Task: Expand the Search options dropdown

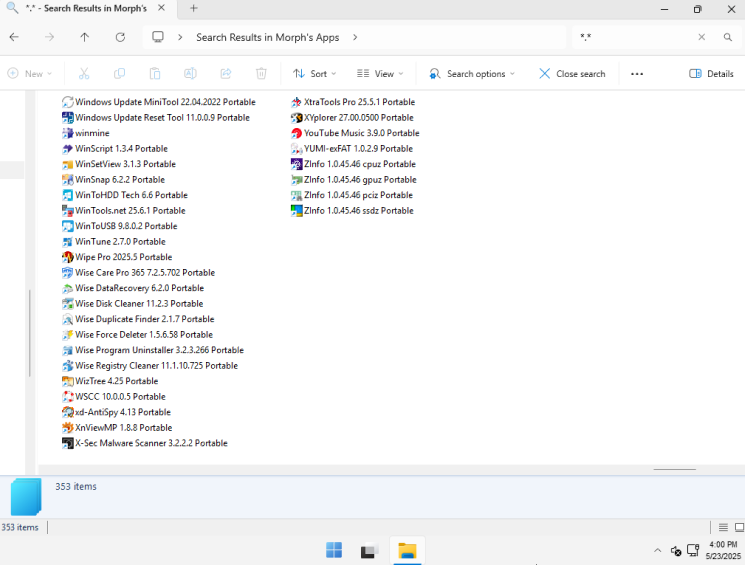Action: pyautogui.click(x=472, y=74)
